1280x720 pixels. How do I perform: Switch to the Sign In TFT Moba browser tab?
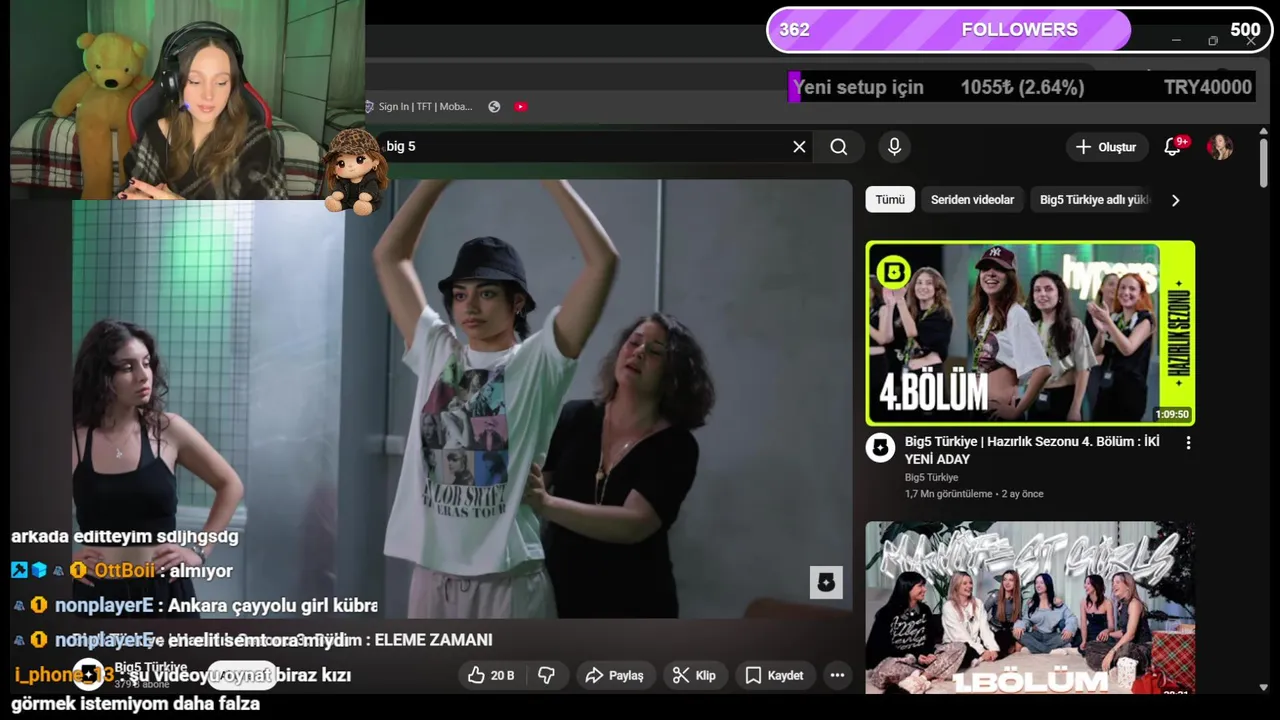tap(419, 107)
